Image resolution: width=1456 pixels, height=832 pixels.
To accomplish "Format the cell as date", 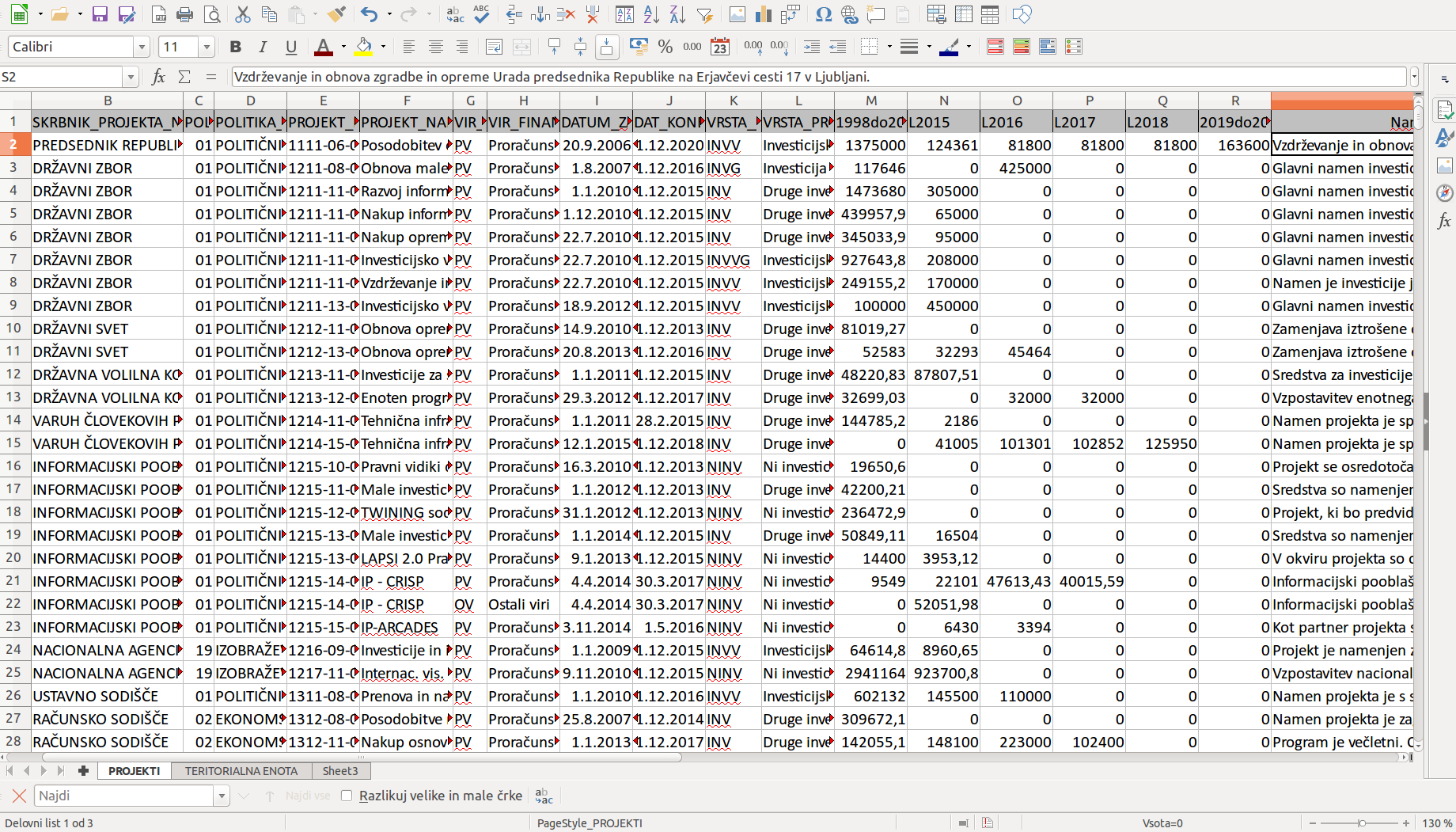I will [x=719, y=47].
